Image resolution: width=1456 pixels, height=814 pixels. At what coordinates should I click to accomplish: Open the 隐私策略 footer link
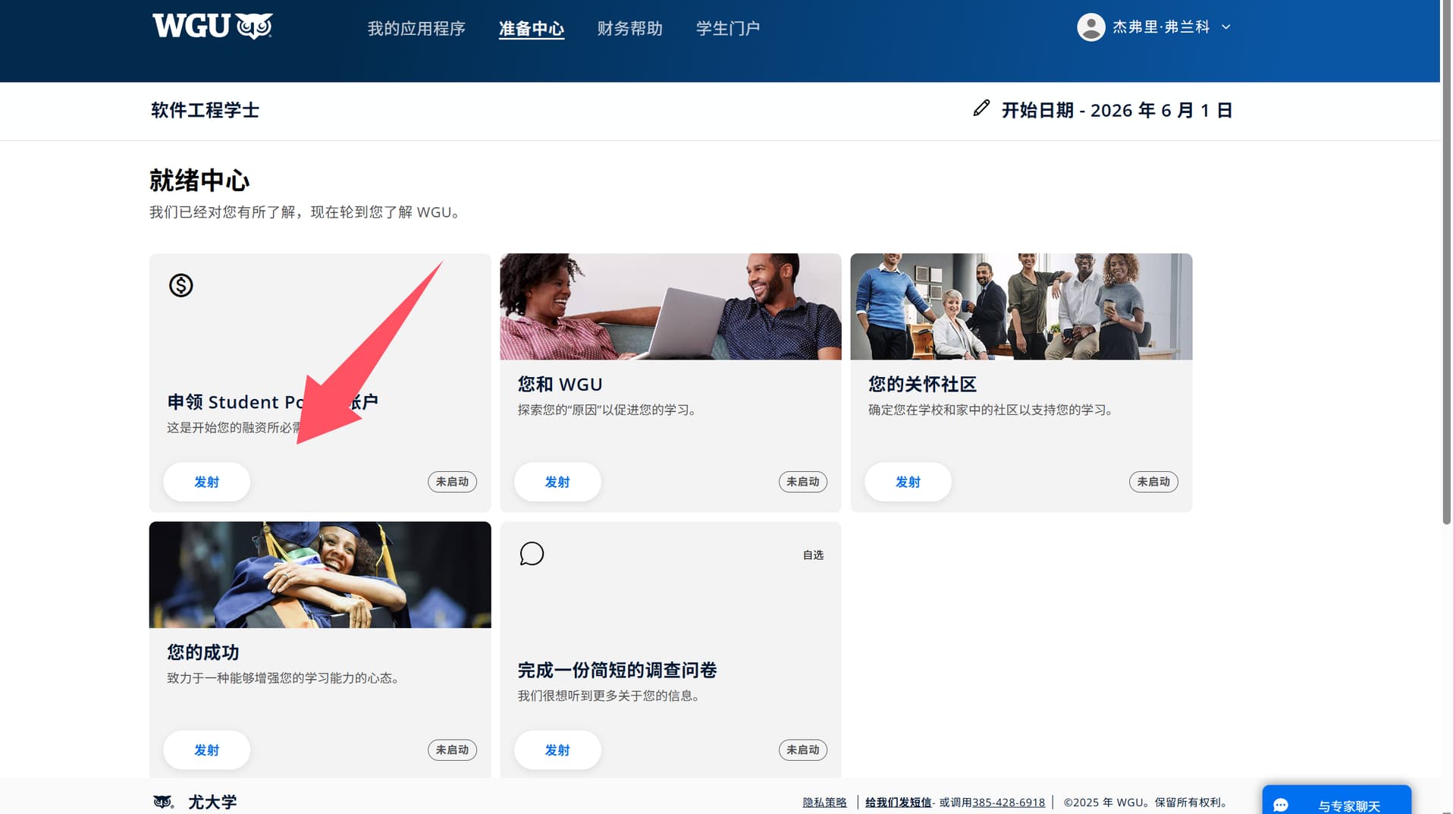coord(824,803)
